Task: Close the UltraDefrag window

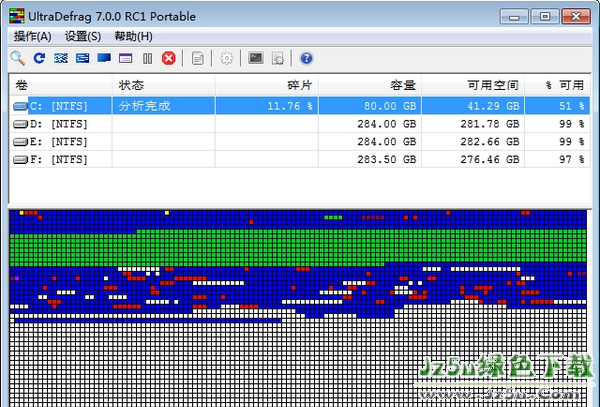Action: pyautogui.click(x=576, y=16)
